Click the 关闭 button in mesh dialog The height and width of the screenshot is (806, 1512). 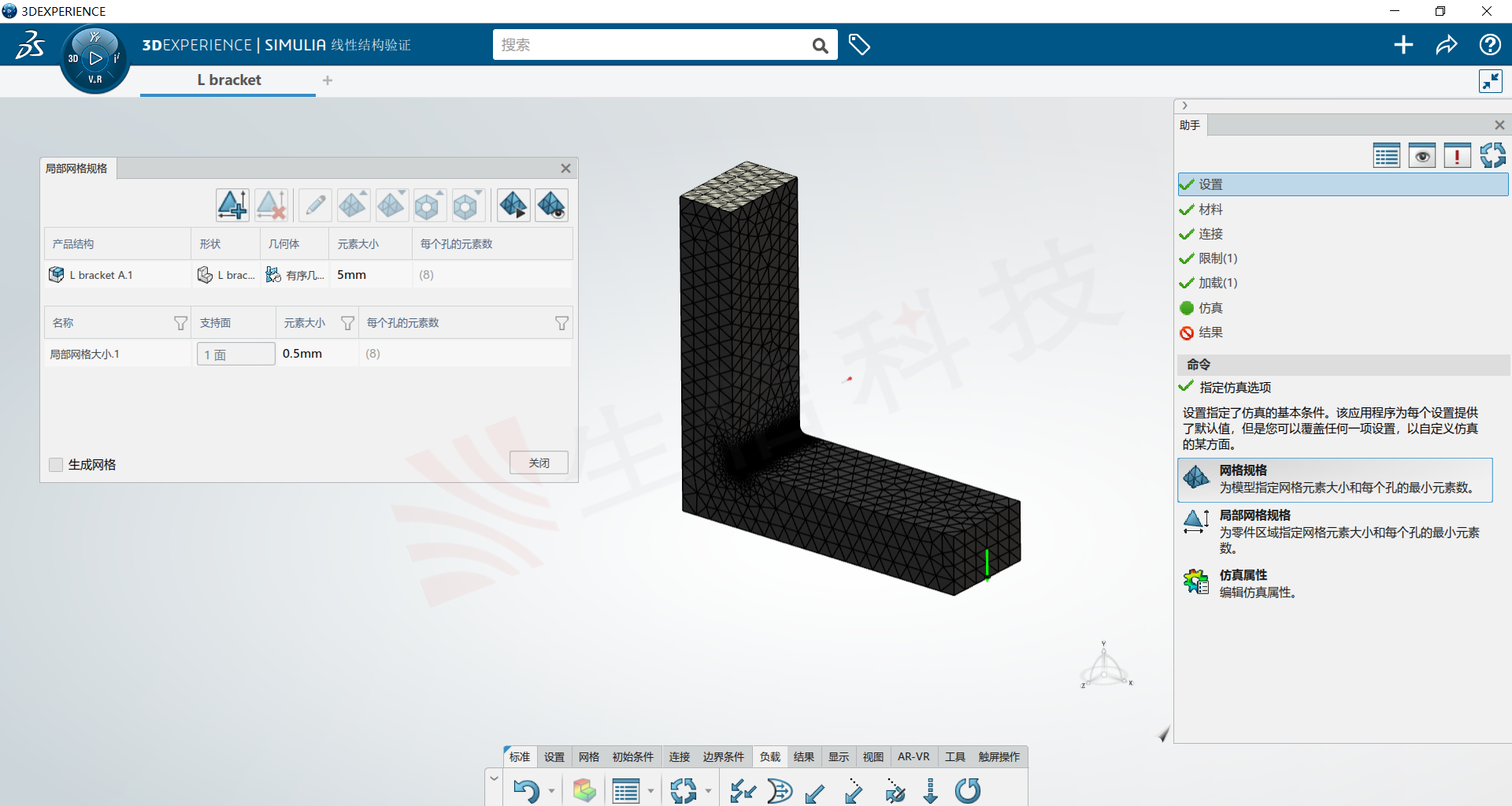click(539, 463)
